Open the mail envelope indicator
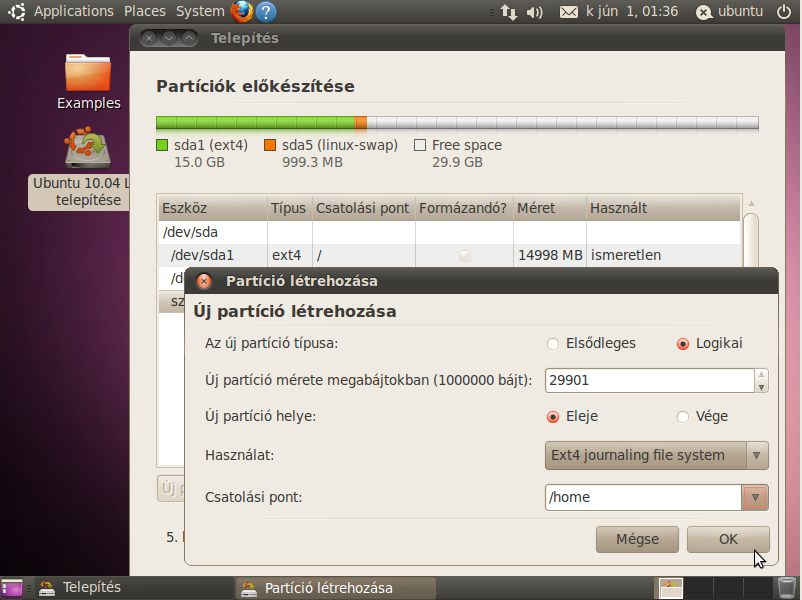This screenshot has width=802, height=600. pos(569,12)
